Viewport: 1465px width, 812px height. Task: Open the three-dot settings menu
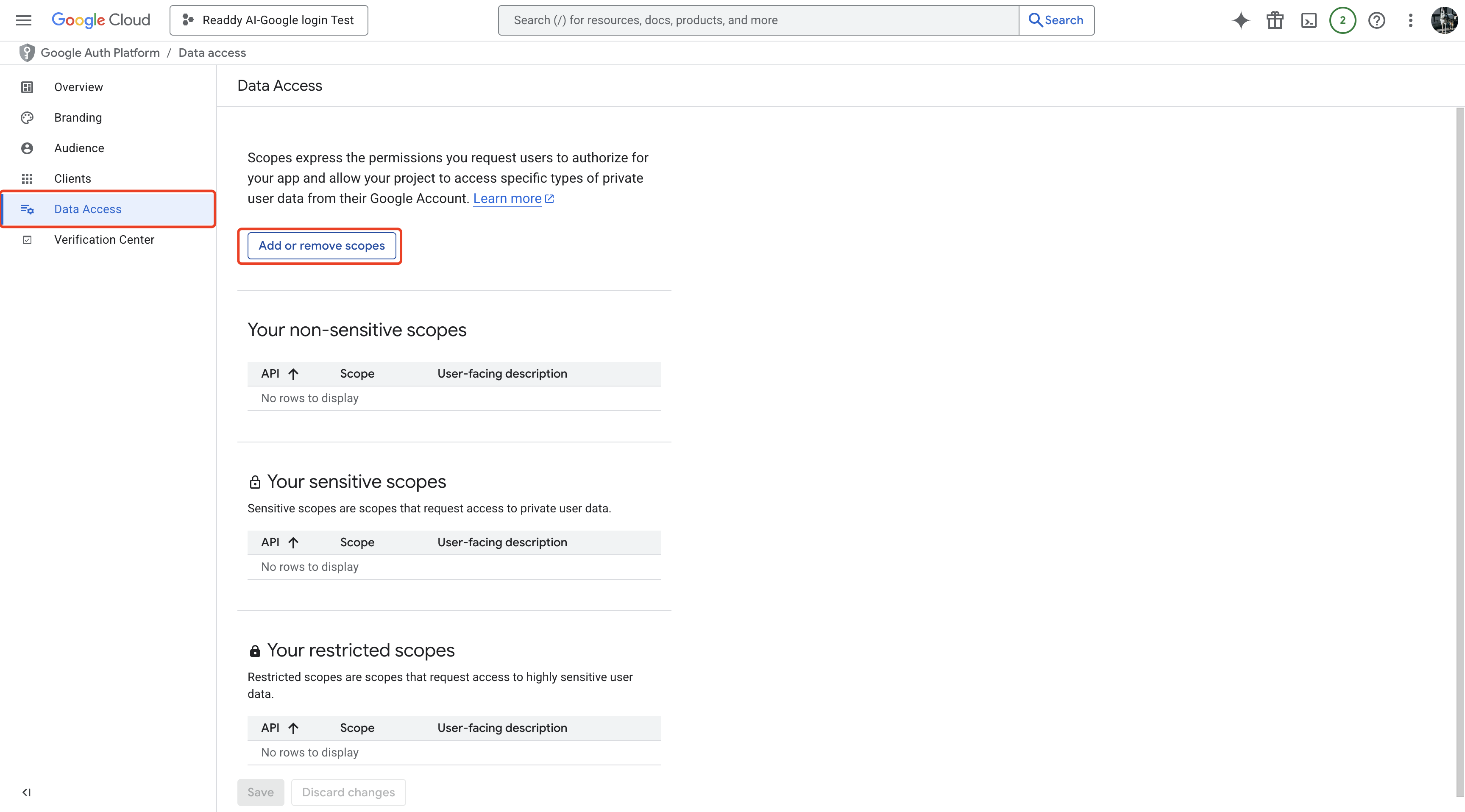(x=1410, y=20)
